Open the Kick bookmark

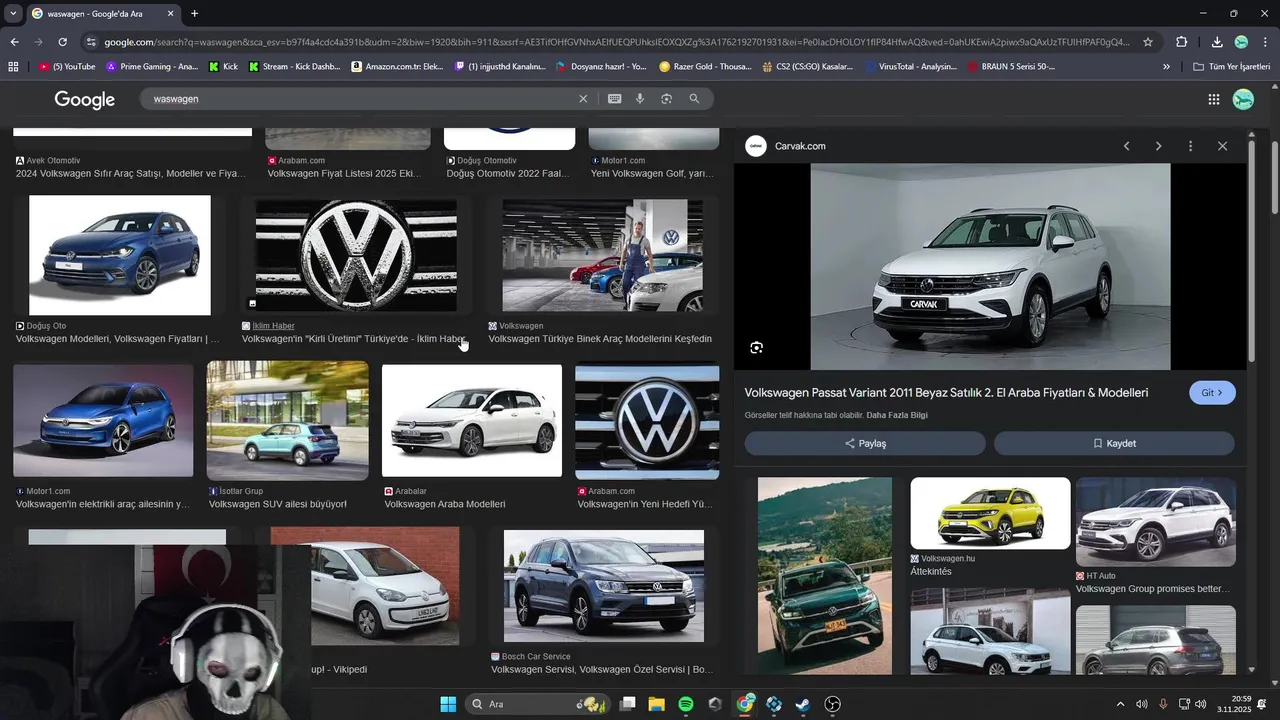tap(223, 67)
